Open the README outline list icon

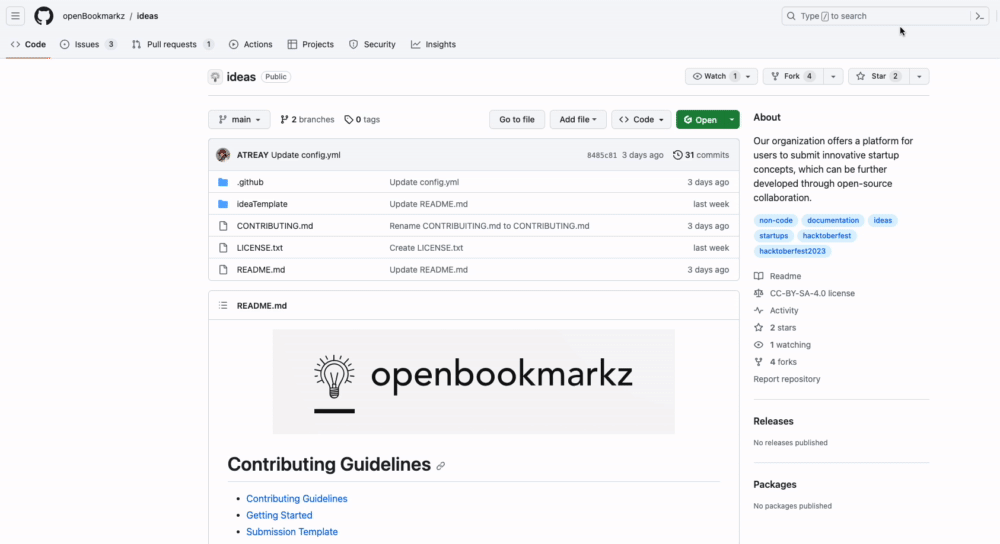(223, 305)
